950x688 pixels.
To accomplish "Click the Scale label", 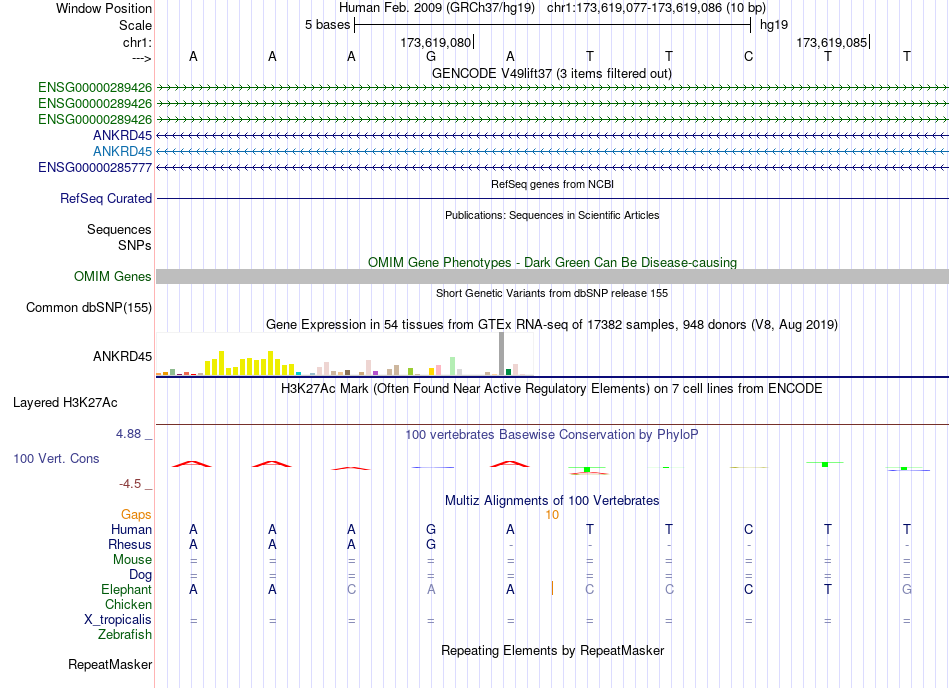I will [x=135, y=25].
